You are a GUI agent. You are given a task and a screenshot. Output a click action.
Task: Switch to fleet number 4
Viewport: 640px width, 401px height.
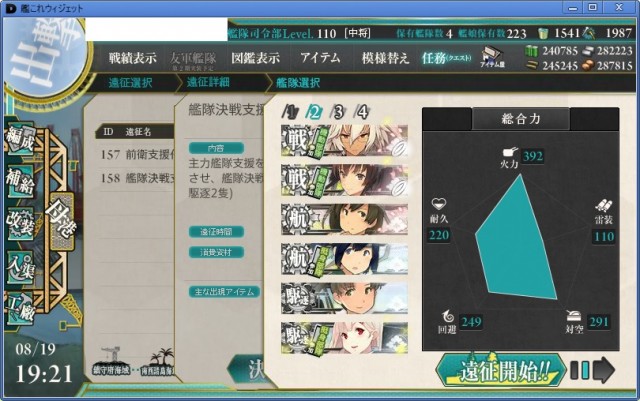[362, 111]
